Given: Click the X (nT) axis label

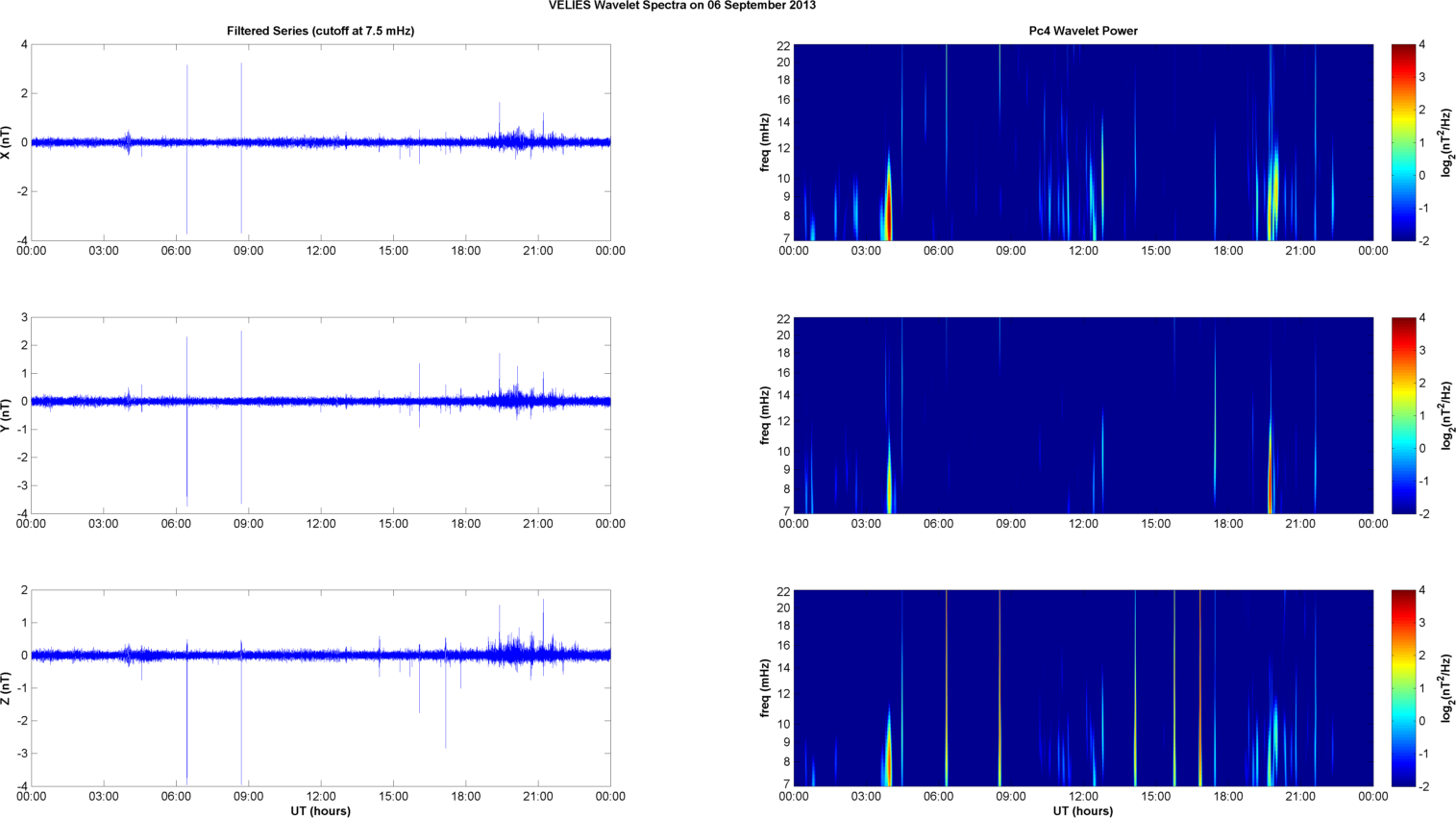Looking at the screenshot, I should coord(7,142).
